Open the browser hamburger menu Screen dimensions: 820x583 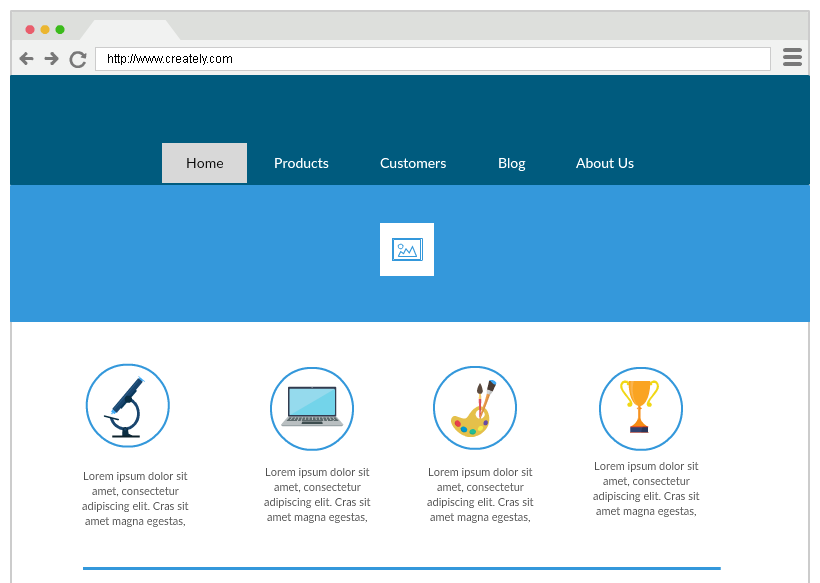click(x=792, y=57)
